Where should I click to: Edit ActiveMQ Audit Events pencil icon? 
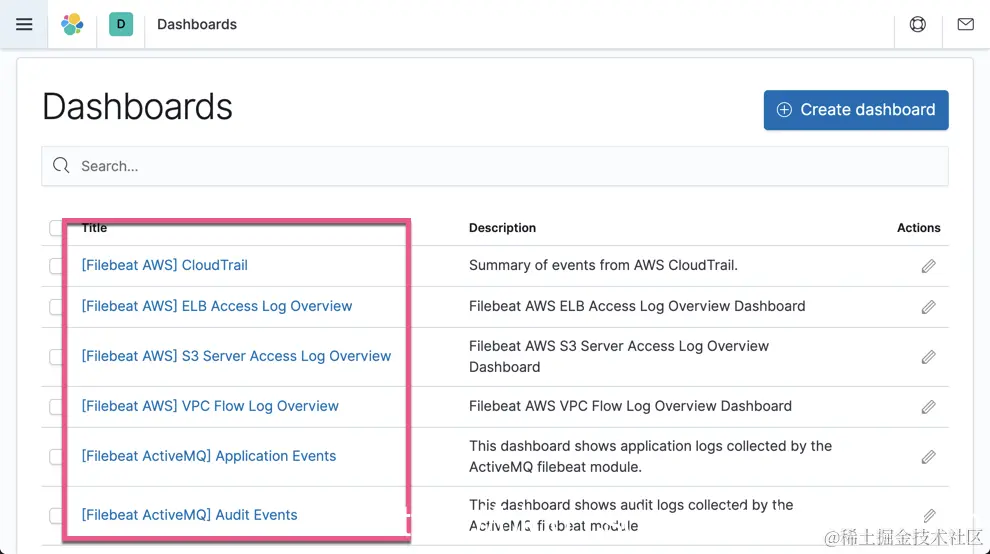(928, 515)
